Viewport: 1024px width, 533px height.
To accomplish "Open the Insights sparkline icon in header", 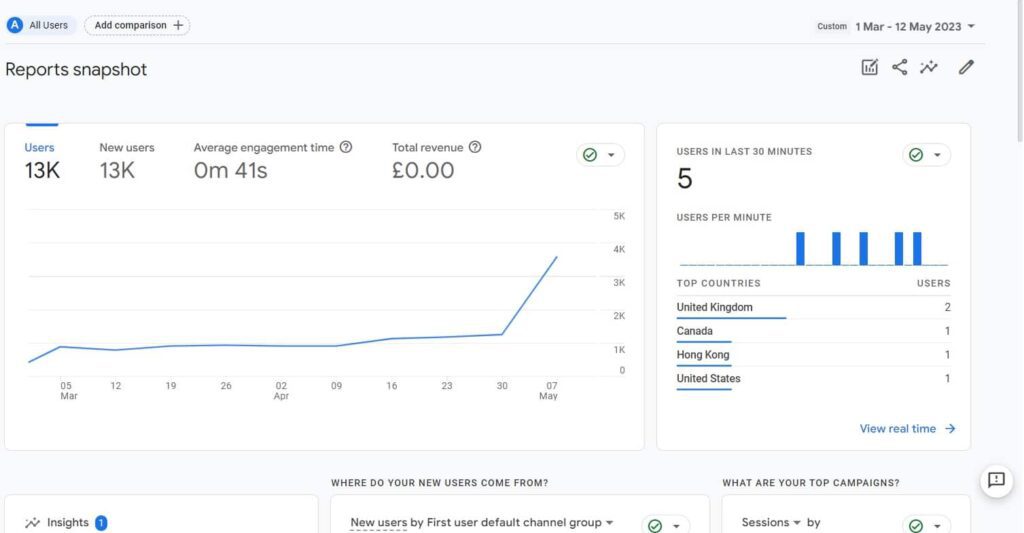I will (929, 68).
